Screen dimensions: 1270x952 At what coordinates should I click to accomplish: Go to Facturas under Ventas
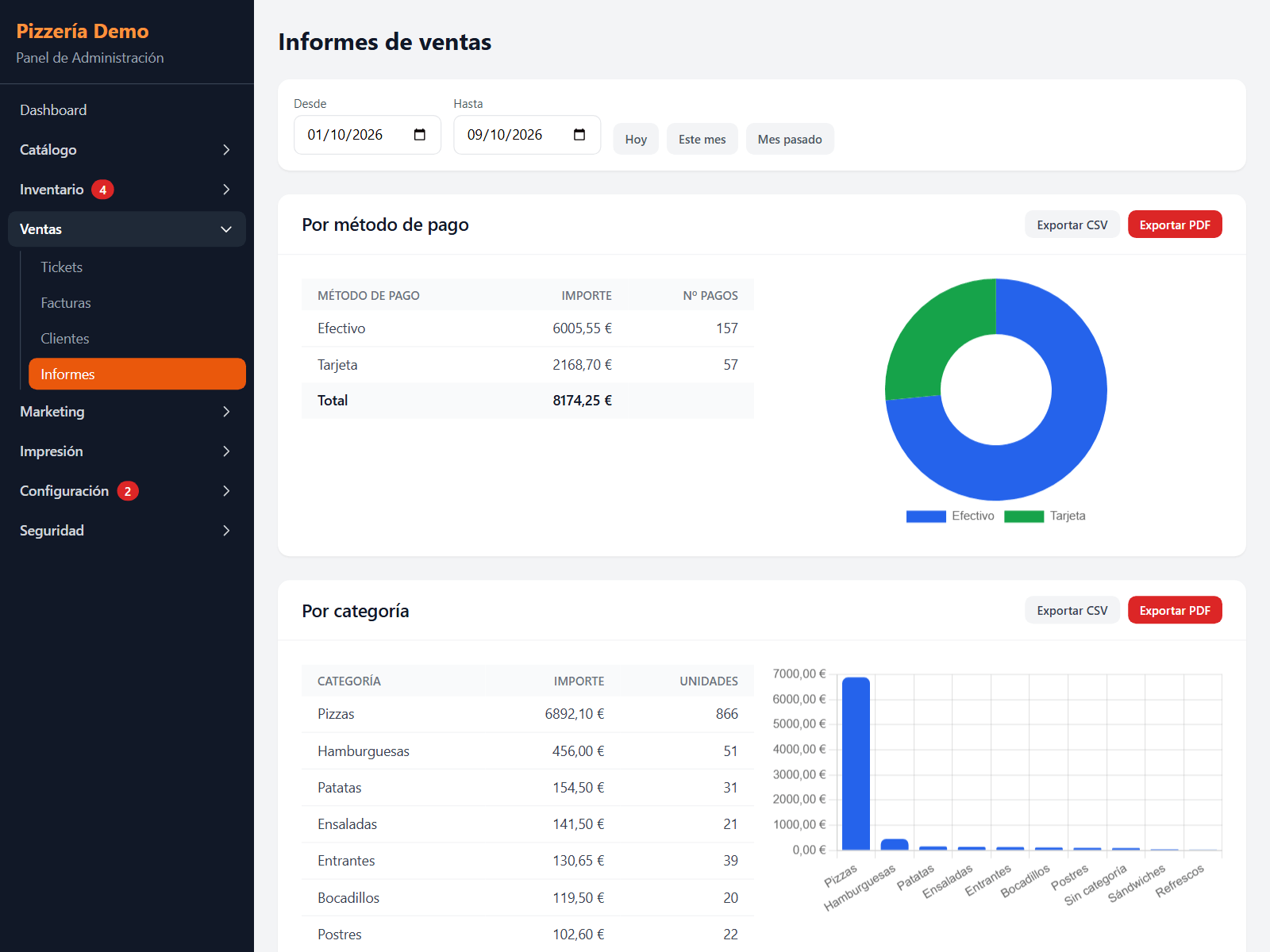click(137, 303)
